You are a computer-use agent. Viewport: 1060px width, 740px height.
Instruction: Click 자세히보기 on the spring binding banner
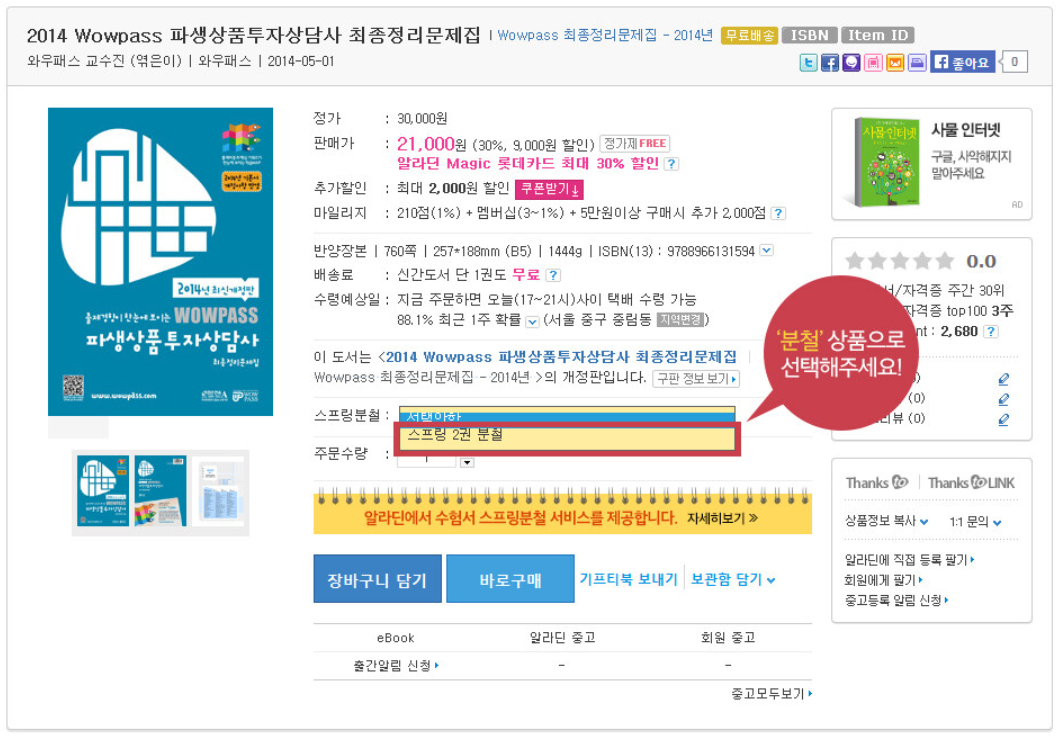(722, 518)
